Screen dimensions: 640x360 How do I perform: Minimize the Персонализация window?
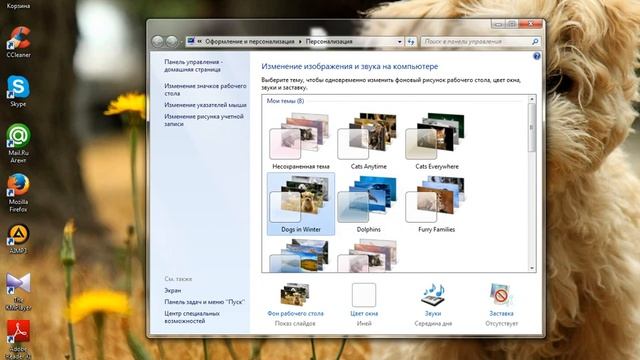coord(498,24)
